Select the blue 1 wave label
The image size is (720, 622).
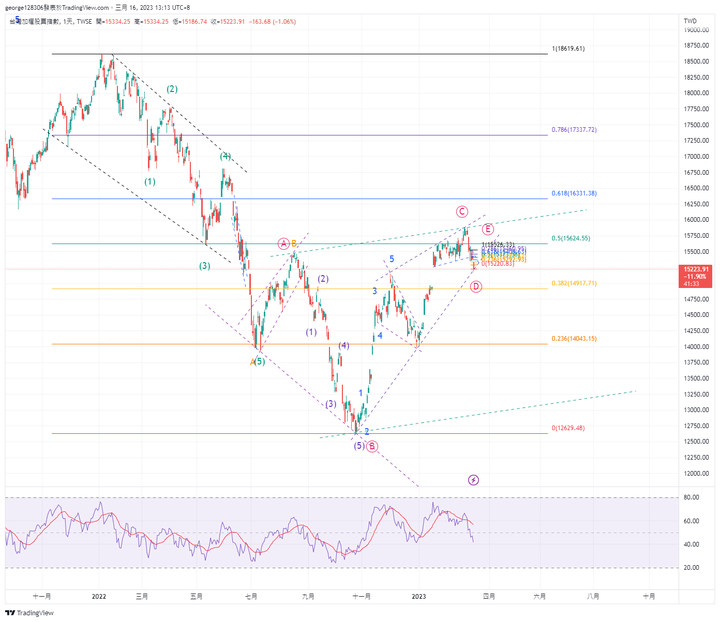[x=361, y=393]
